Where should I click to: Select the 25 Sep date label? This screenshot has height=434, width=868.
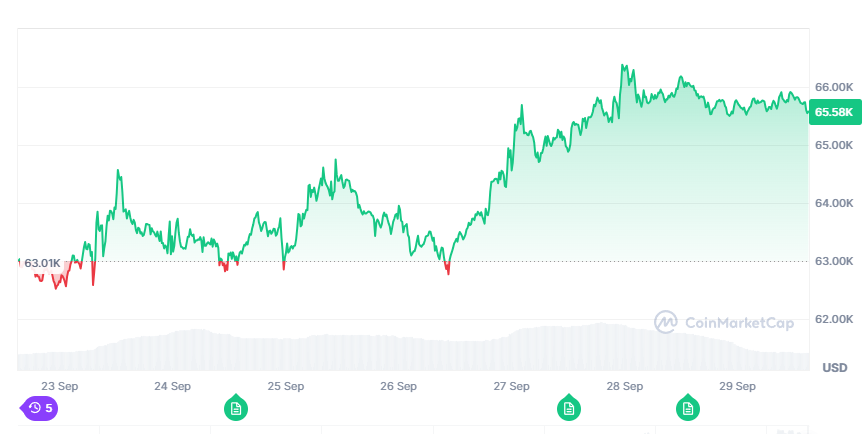(x=286, y=385)
